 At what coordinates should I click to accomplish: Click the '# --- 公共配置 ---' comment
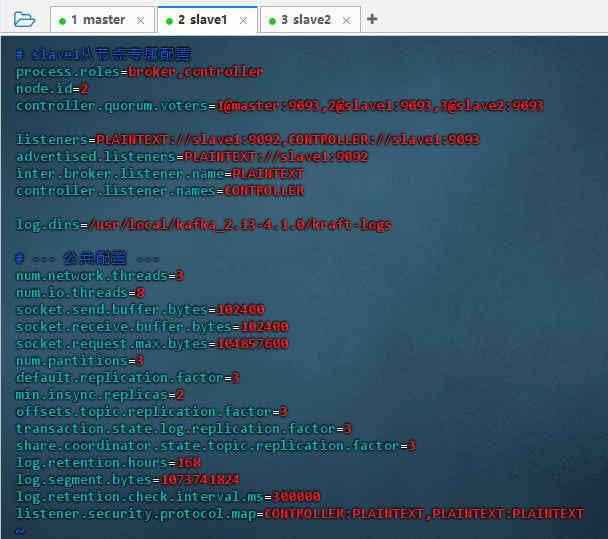click(87, 258)
